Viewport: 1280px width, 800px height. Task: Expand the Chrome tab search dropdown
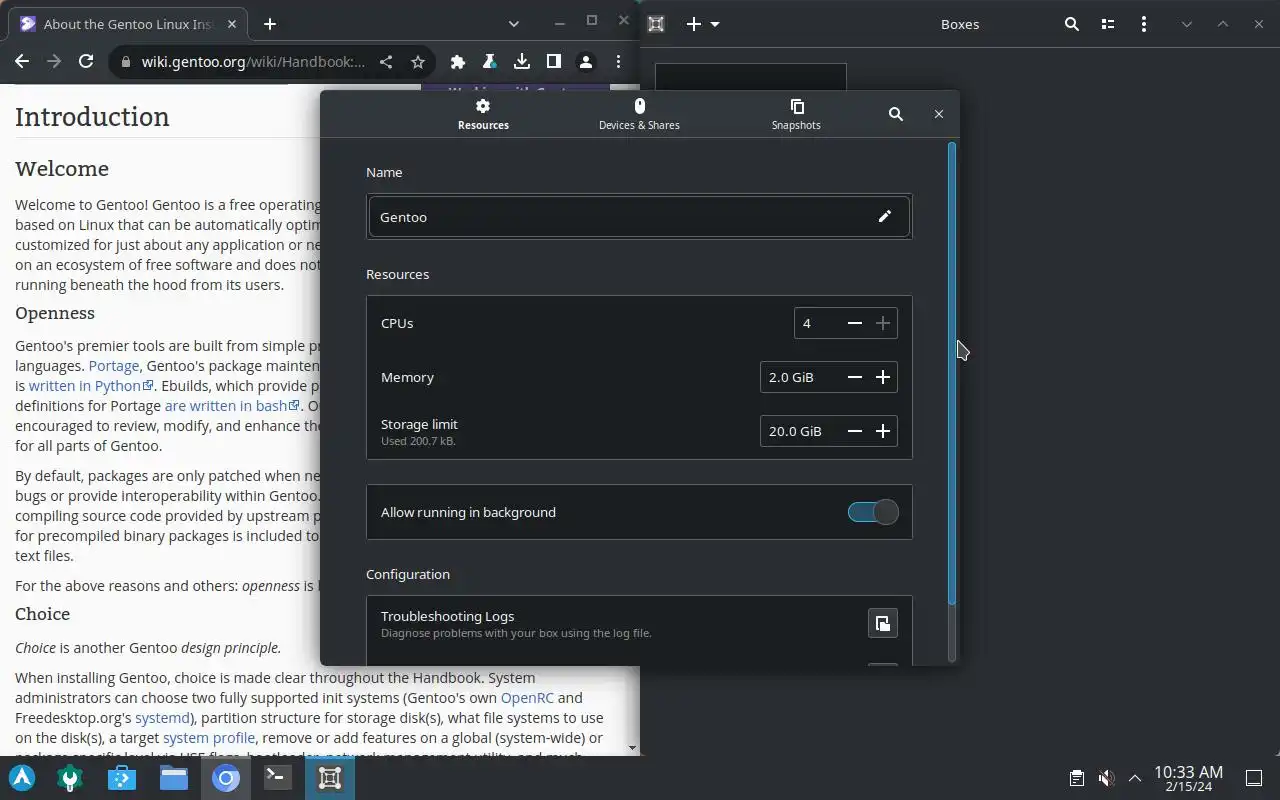click(x=514, y=23)
